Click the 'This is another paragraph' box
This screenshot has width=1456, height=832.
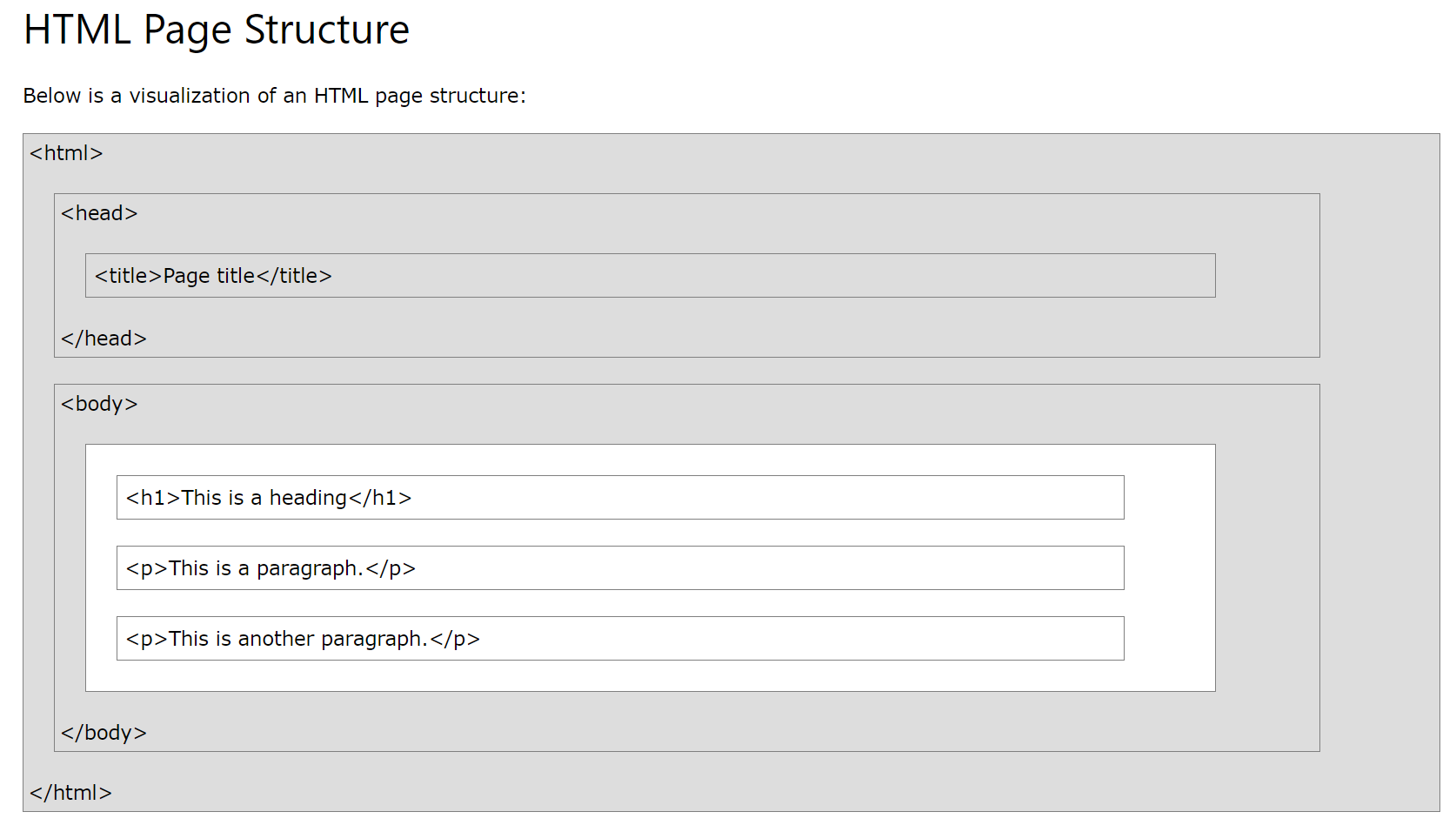pos(620,639)
